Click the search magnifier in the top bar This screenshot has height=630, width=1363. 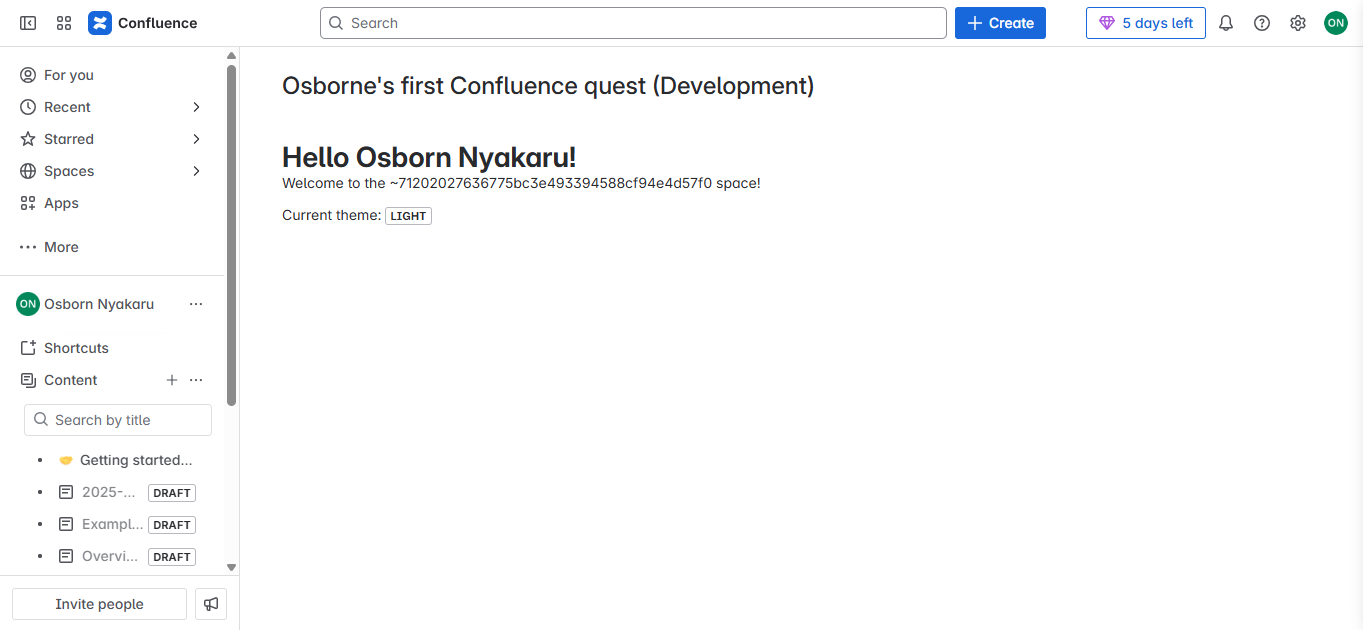pyautogui.click(x=336, y=23)
